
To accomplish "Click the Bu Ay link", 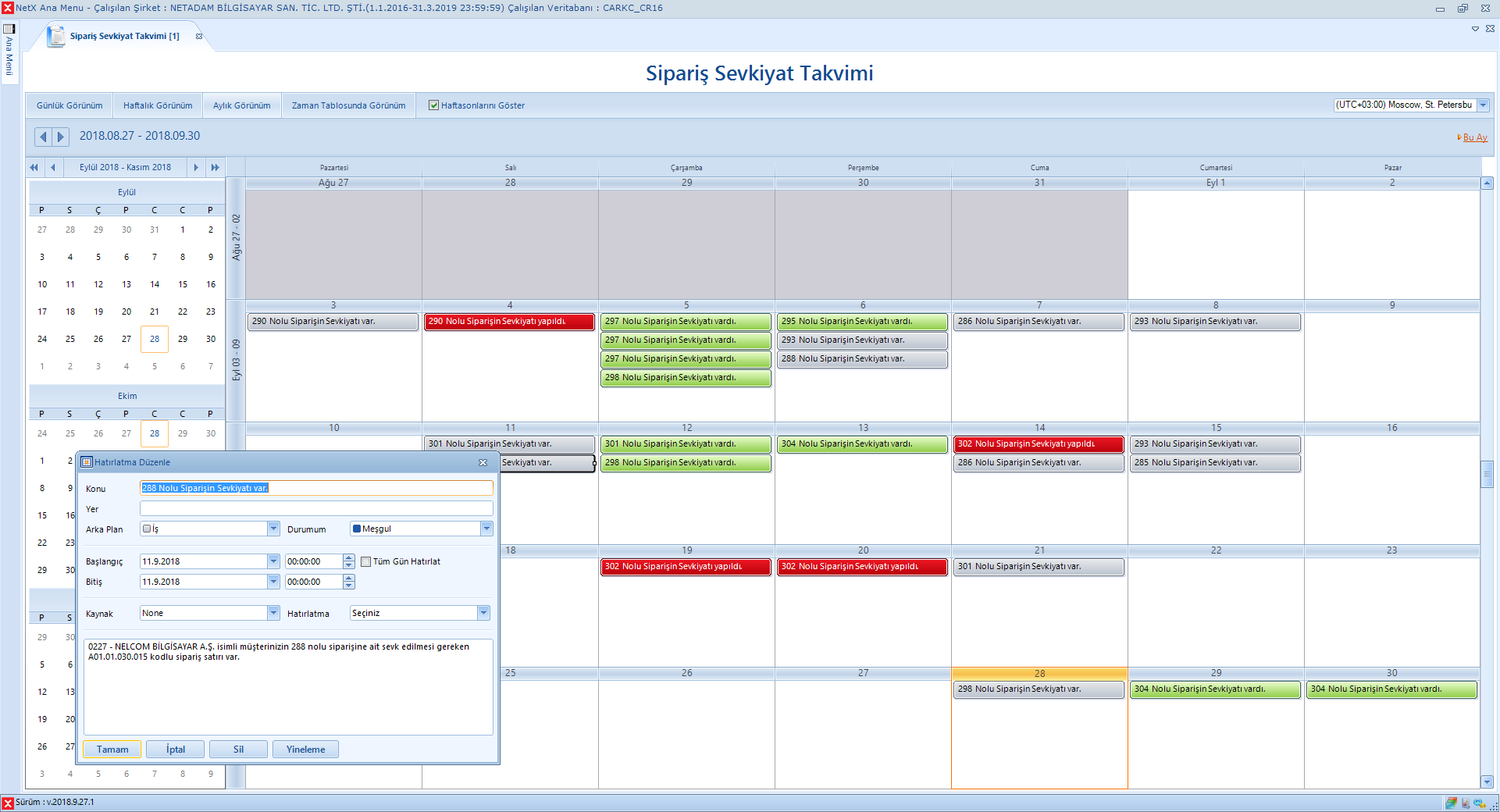I will 1474,137.
